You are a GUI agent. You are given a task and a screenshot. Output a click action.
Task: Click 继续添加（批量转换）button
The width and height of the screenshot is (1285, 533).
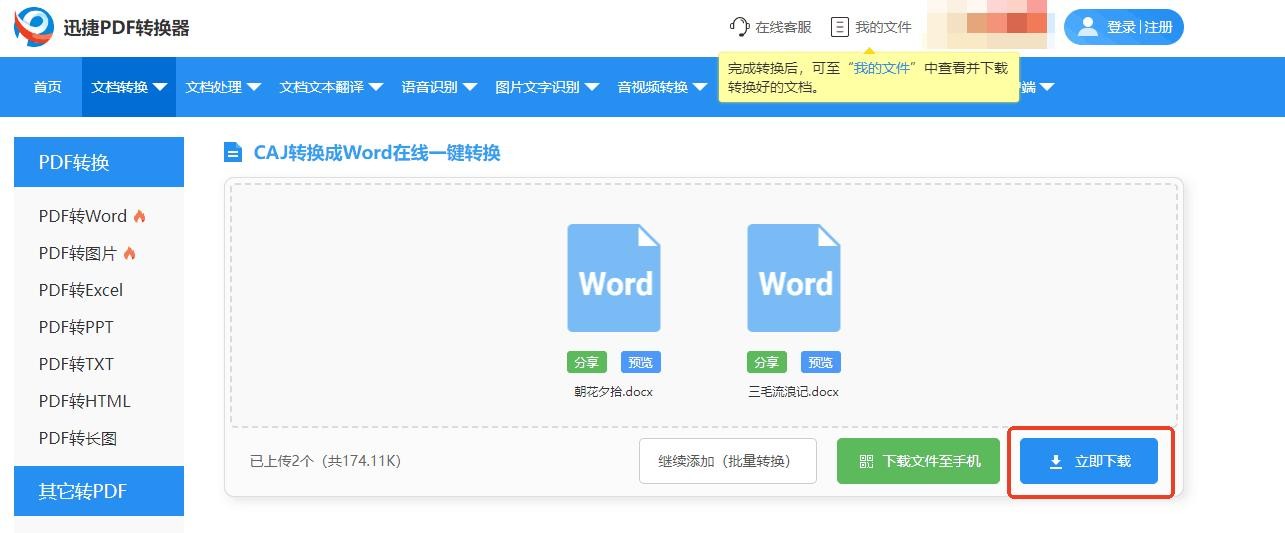[x=727, y=461]
